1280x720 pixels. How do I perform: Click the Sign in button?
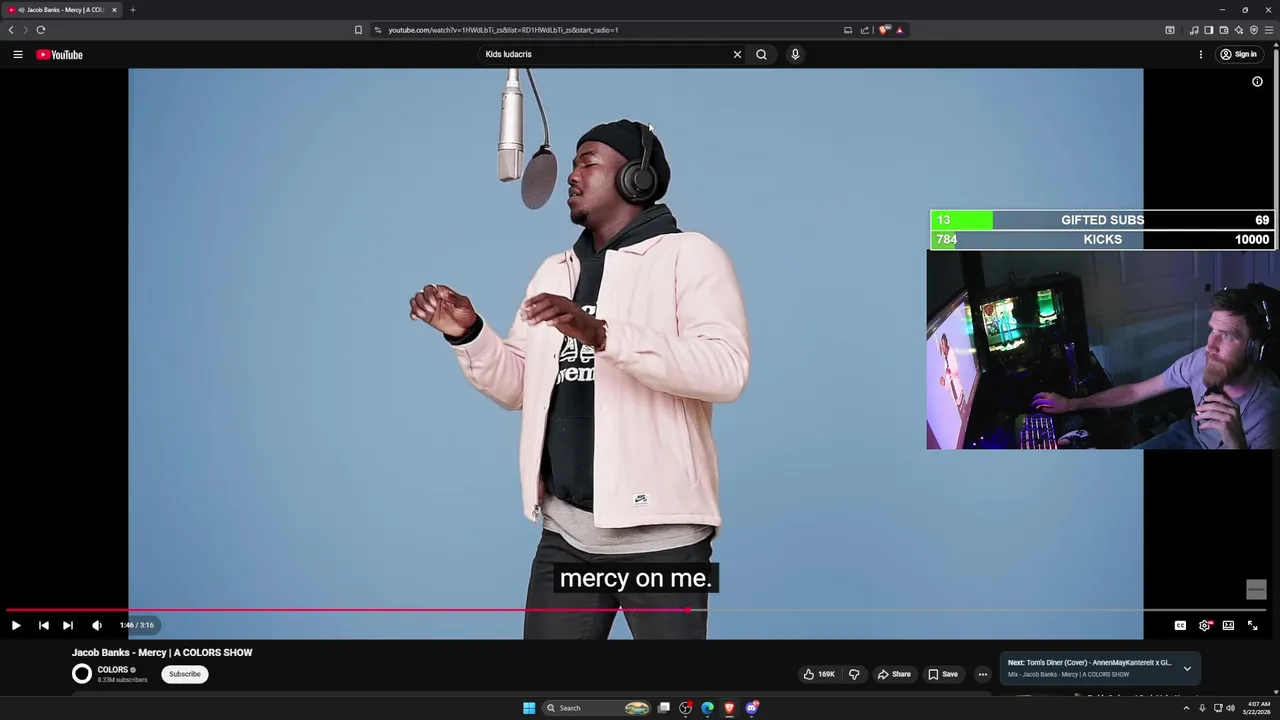[1238, 55]
